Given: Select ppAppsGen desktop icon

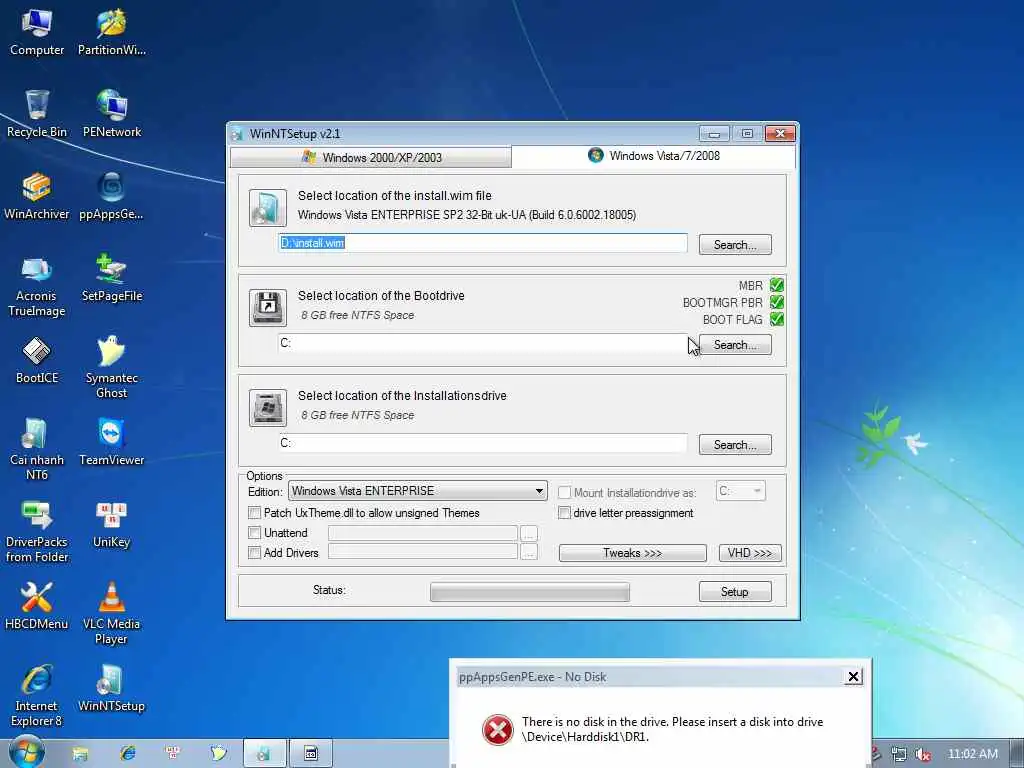Looking at the screenshot, I should [112, 196].
